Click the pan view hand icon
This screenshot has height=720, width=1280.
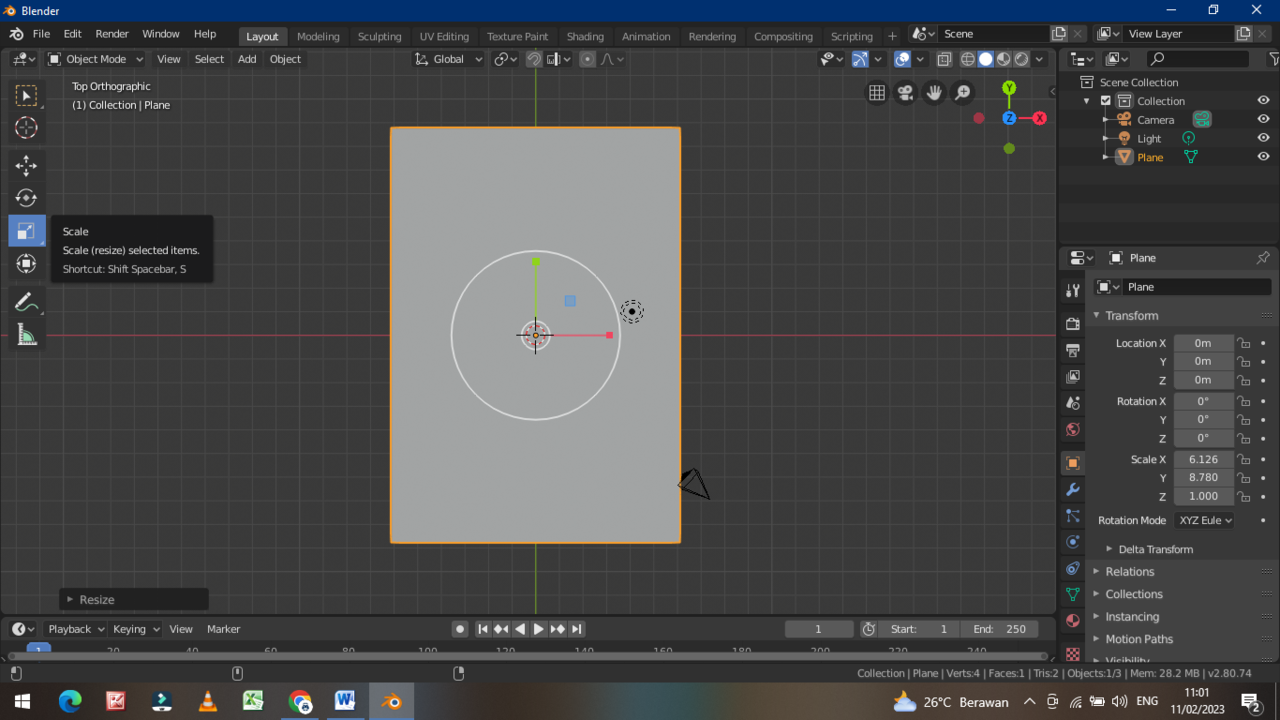point(934,93)
